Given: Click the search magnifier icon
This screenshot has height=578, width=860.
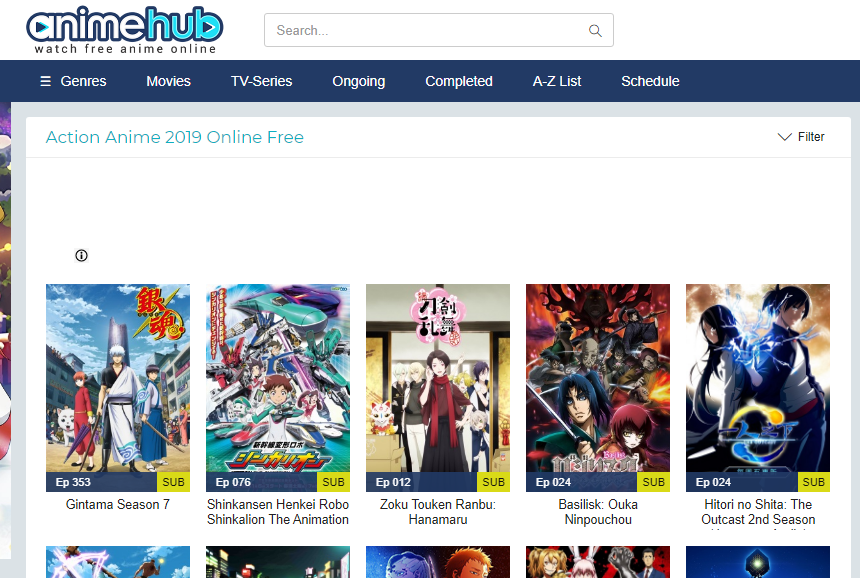Looking at the screenshot, I should [x=595, y=30].
